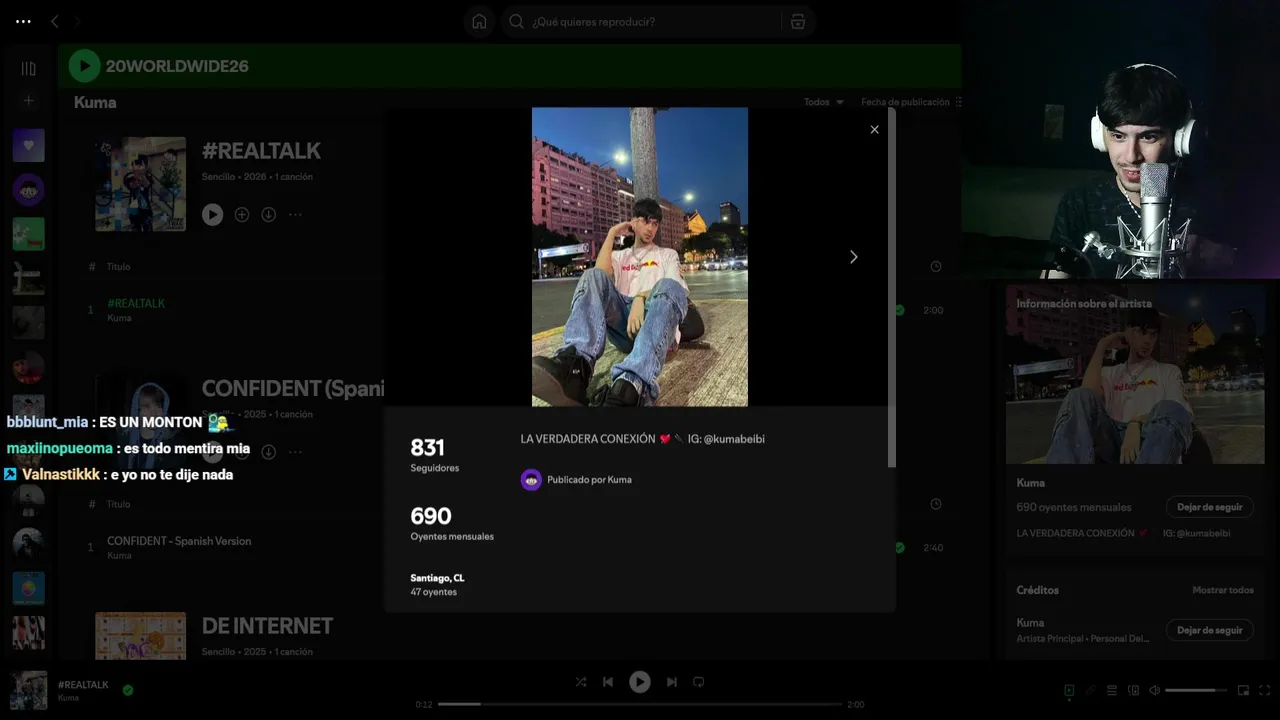Seek within the song progress bar
Screen dimensions: 1280x720
(x=640, y=704)
